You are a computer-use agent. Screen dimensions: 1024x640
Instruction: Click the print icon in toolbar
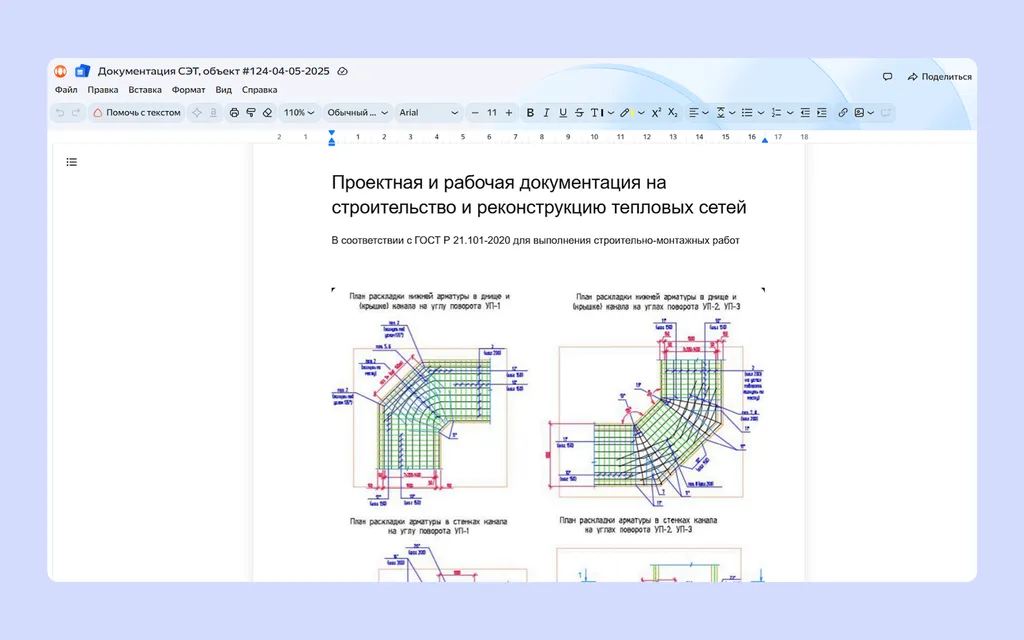pos(234,112)
